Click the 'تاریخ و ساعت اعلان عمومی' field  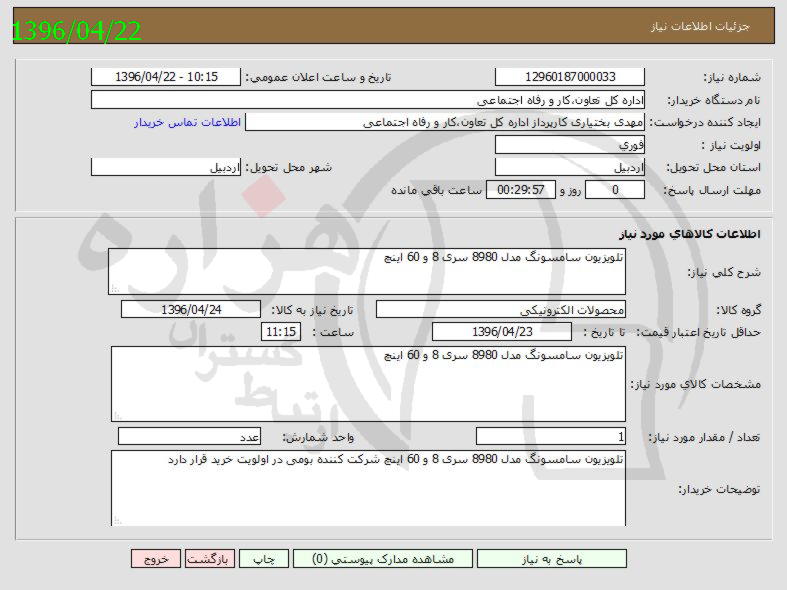click(166, 77)
